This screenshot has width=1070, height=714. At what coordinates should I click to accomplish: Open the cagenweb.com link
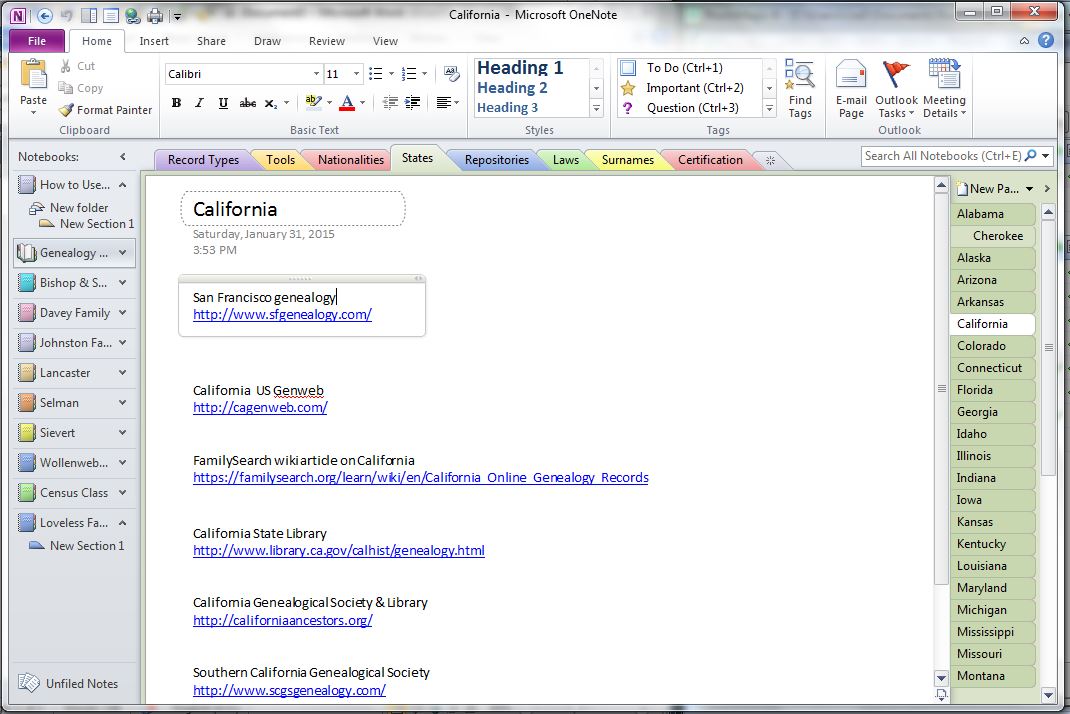pos(260,408)
